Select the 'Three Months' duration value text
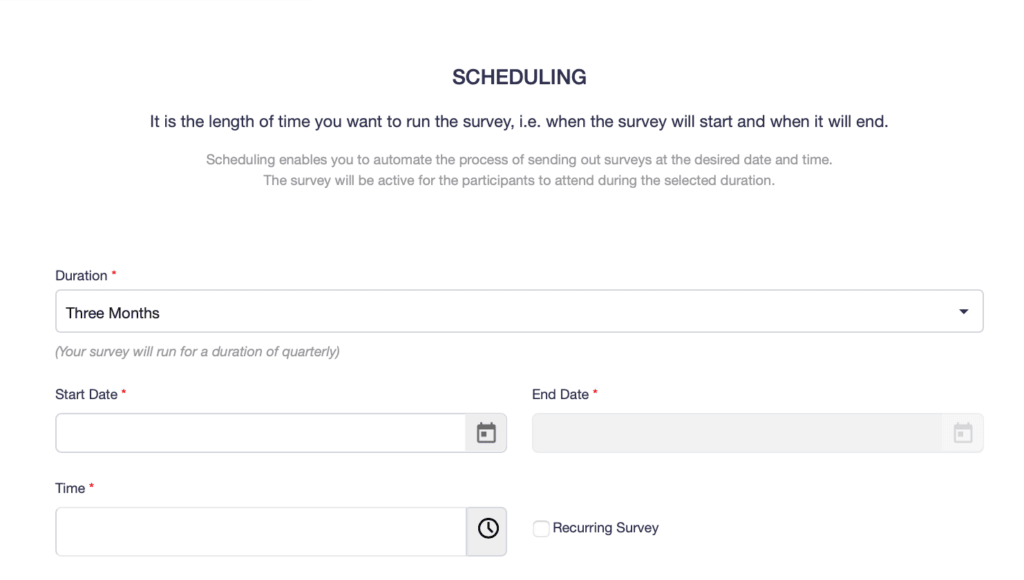 [x=113, y=313]
